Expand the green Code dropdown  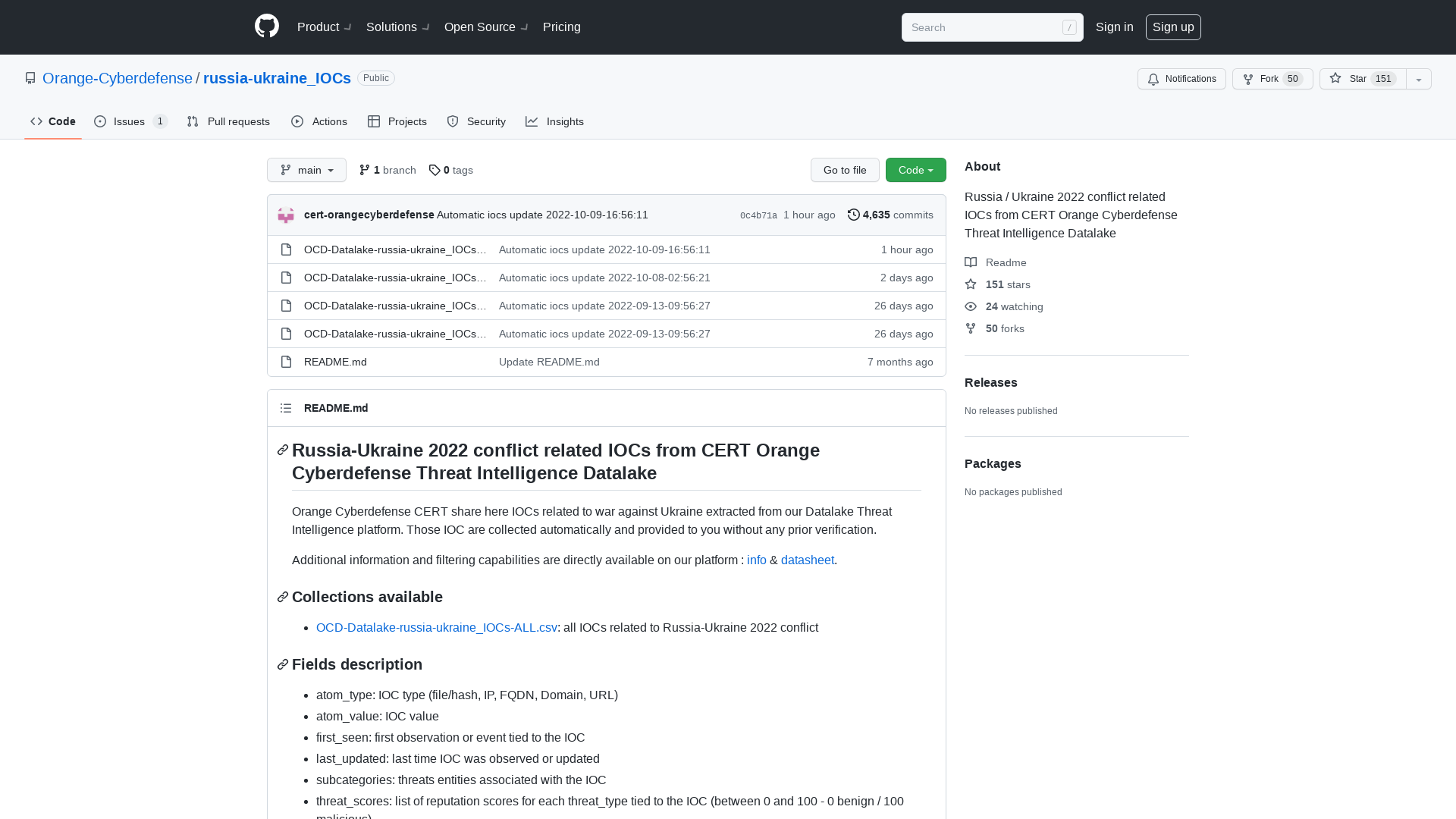(x=916, y=170)
